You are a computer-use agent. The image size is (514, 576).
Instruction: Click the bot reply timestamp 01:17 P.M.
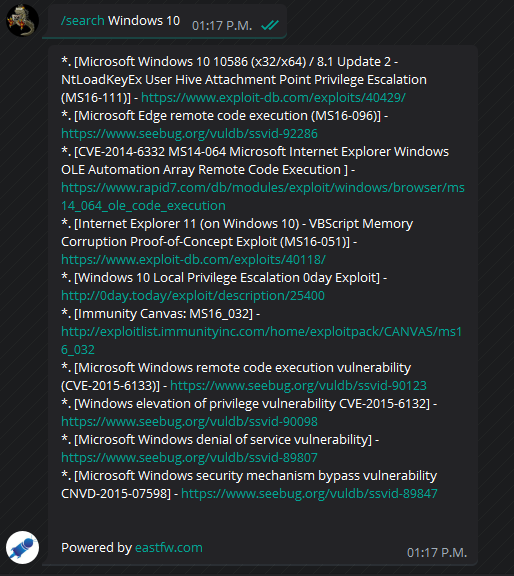click(437, 552)
